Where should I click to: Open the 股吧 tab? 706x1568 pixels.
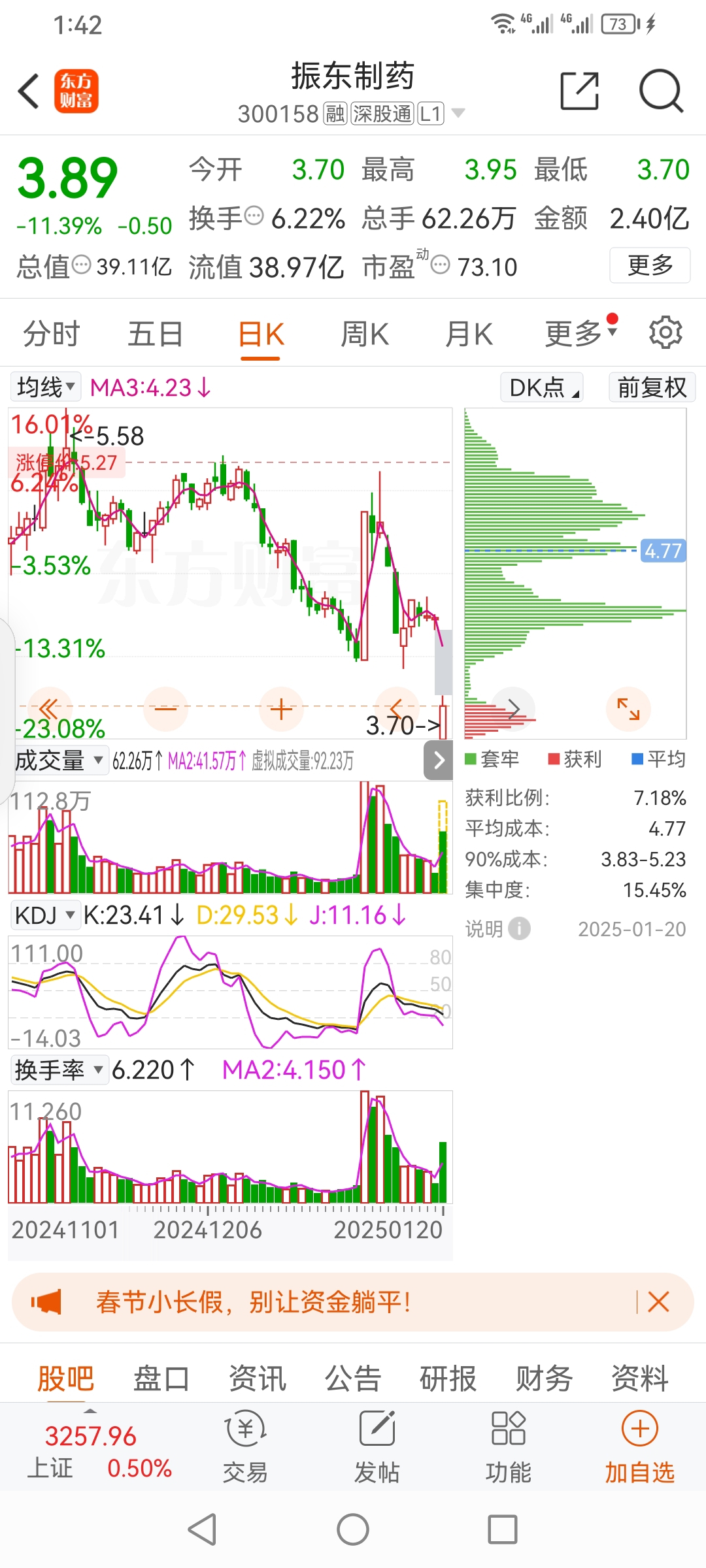[66, 1379]
